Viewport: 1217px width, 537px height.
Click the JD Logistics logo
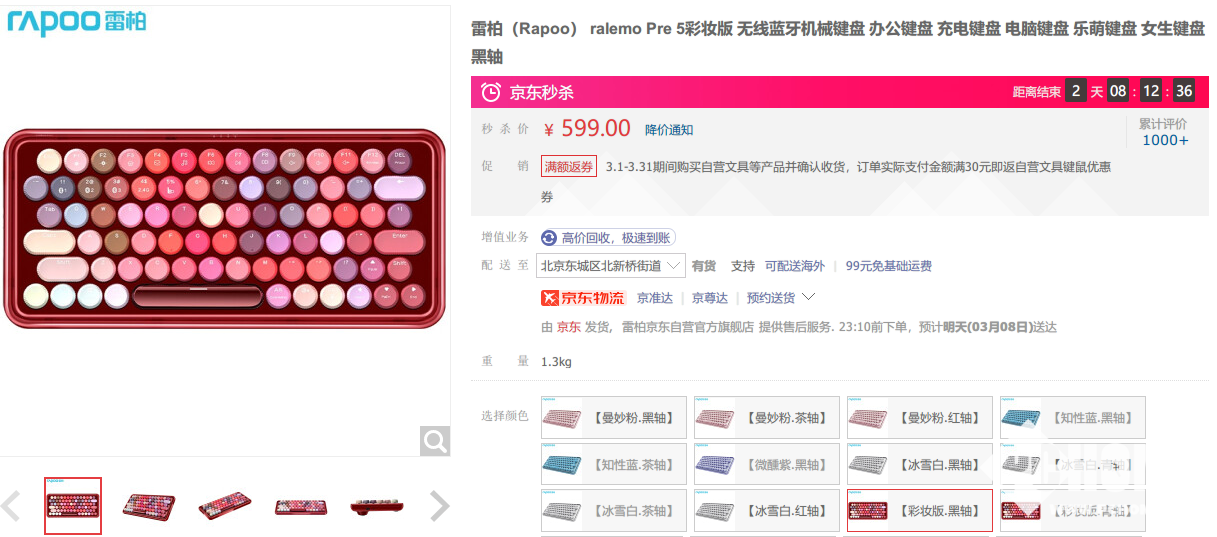(x=582, y=297)
